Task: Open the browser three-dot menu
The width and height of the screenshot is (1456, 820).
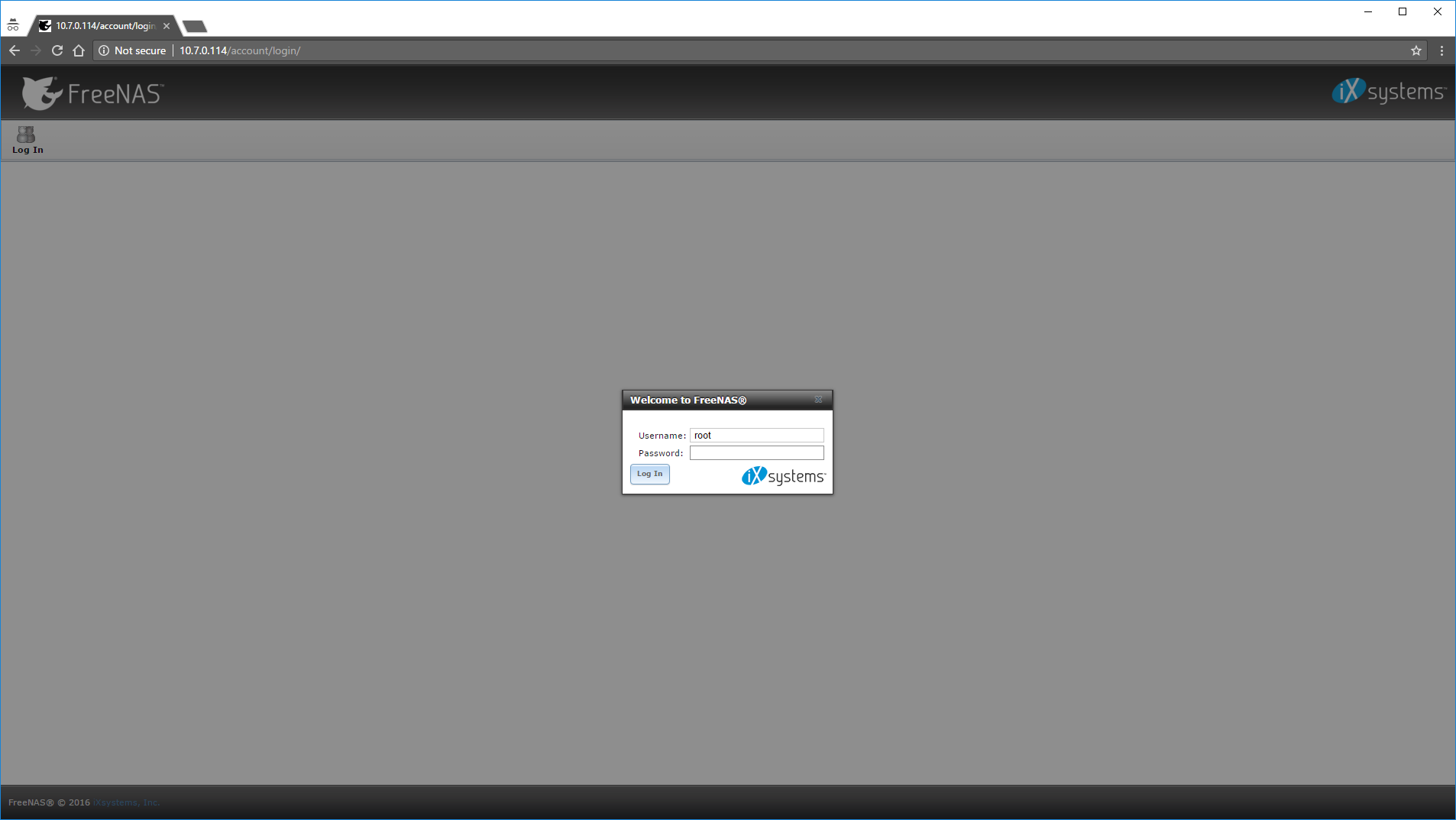Action: 1441,50
